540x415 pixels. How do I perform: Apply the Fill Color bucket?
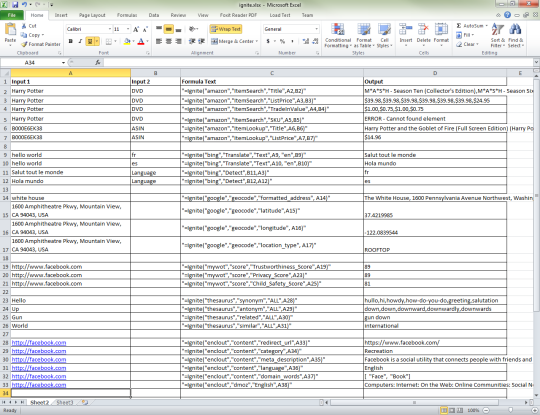pyautogui.click(x=127, y=41)
